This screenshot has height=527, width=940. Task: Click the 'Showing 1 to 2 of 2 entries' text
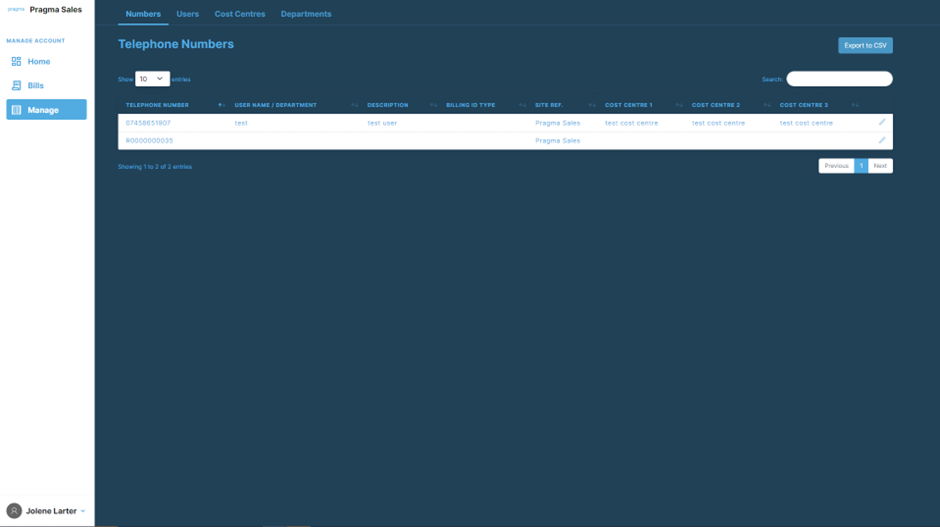click(155, 167)
